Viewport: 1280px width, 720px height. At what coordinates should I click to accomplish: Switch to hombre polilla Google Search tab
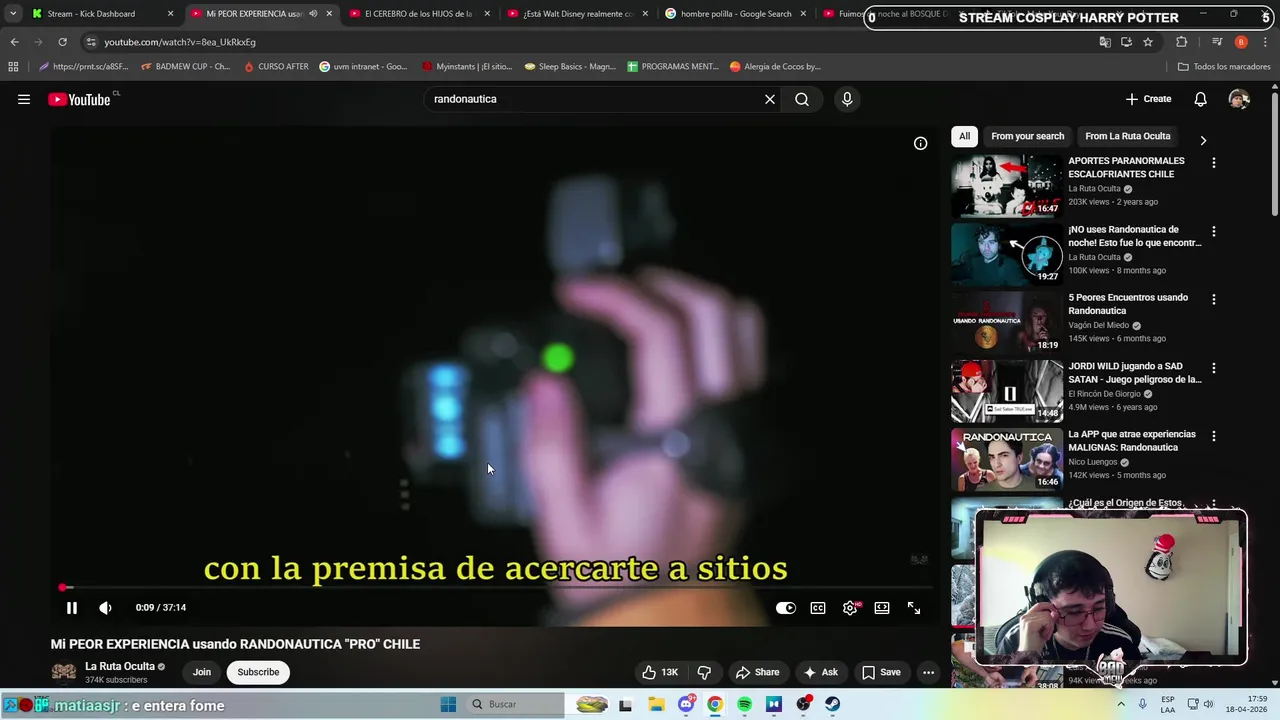pyautogui.click(x=735, y=14)
